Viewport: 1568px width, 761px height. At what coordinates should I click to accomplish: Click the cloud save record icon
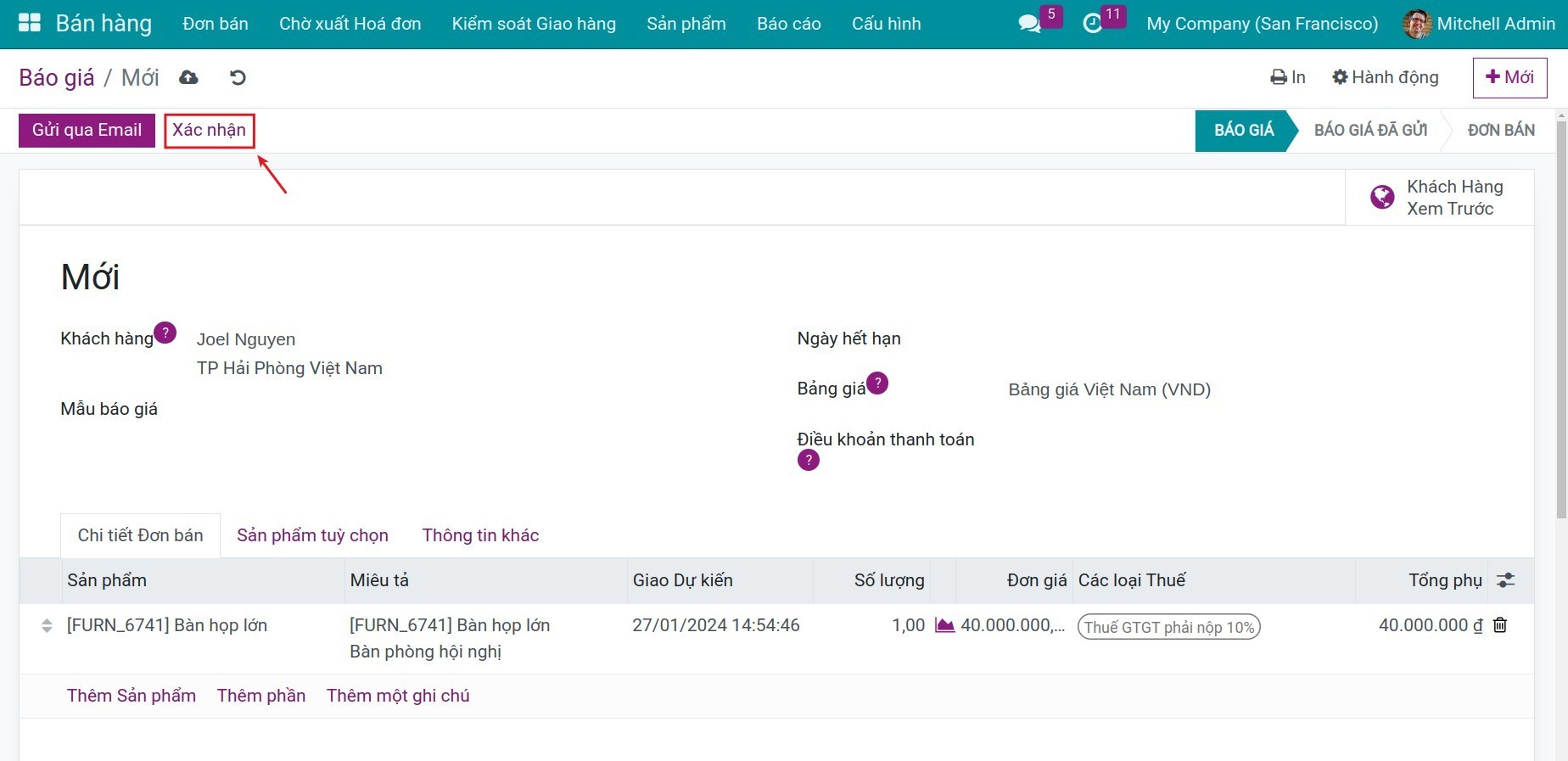[188, 78]
